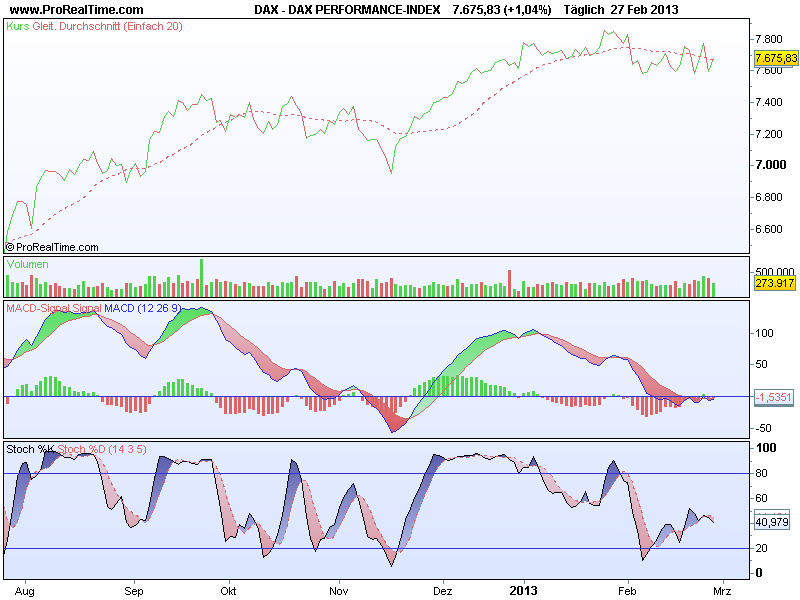Click the tallest green volume bar in September
The height and width of the screenshot is (600, 800).
click(202, 278)
